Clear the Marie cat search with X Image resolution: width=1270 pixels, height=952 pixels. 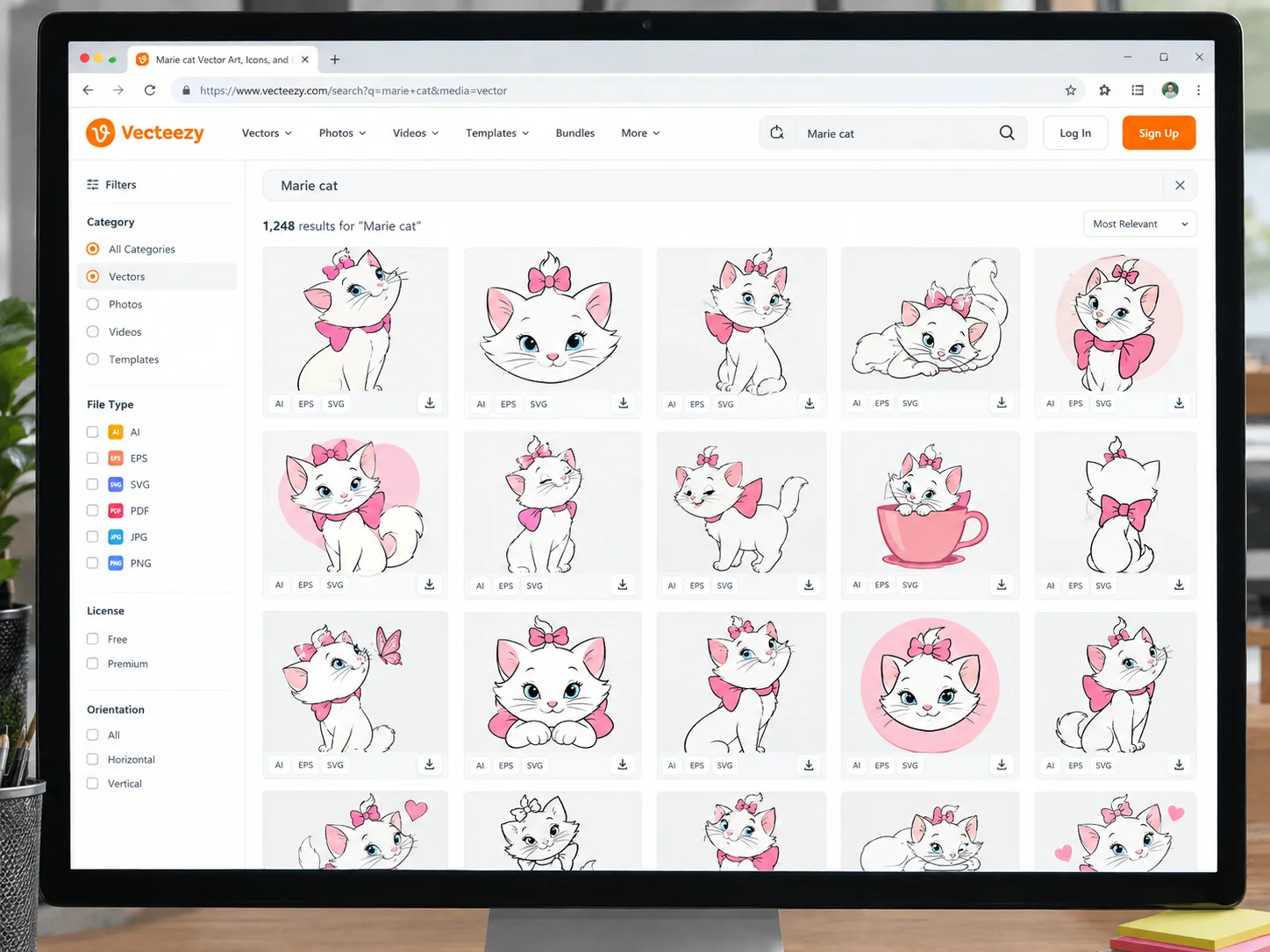(x=1180, y=185)
